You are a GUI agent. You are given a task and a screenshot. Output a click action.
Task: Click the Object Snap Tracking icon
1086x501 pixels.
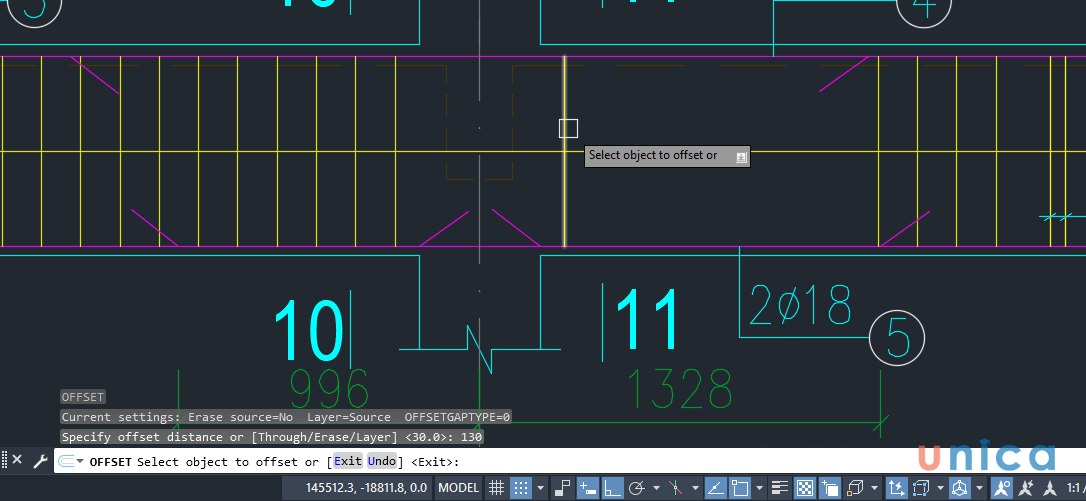coord(716,488)
